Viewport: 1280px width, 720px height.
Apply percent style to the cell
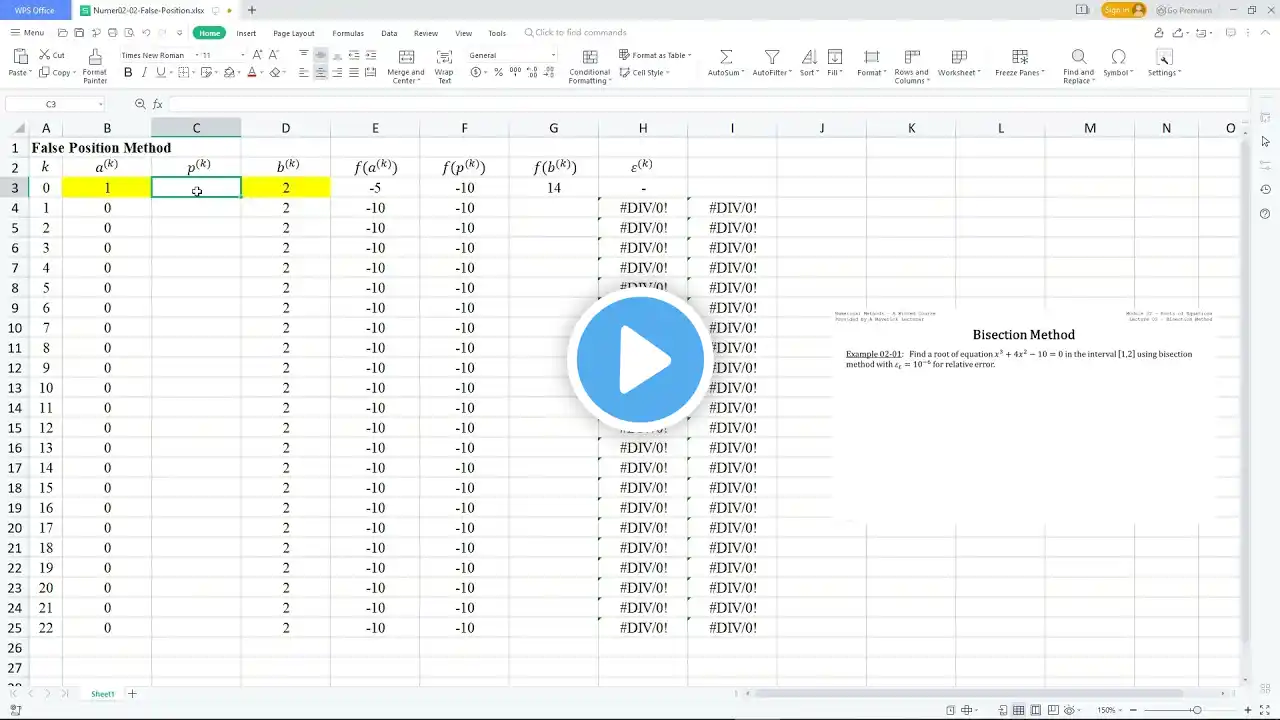click(x=498, y=72)
